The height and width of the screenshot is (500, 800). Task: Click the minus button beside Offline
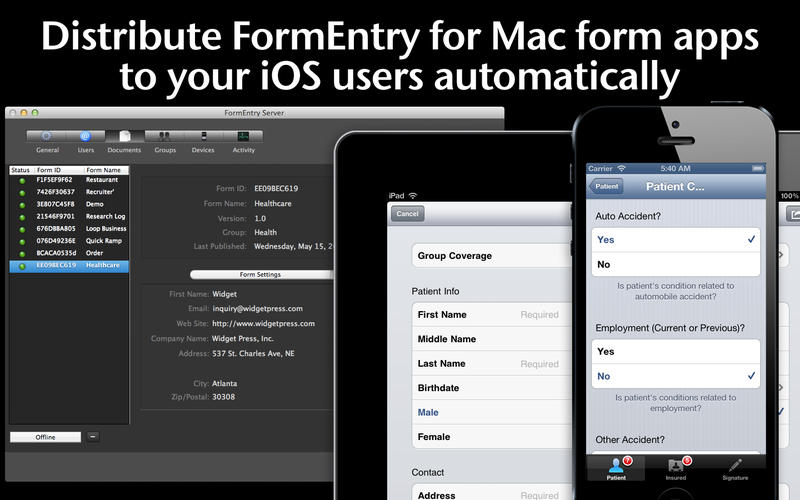click(x=93, y=437)
